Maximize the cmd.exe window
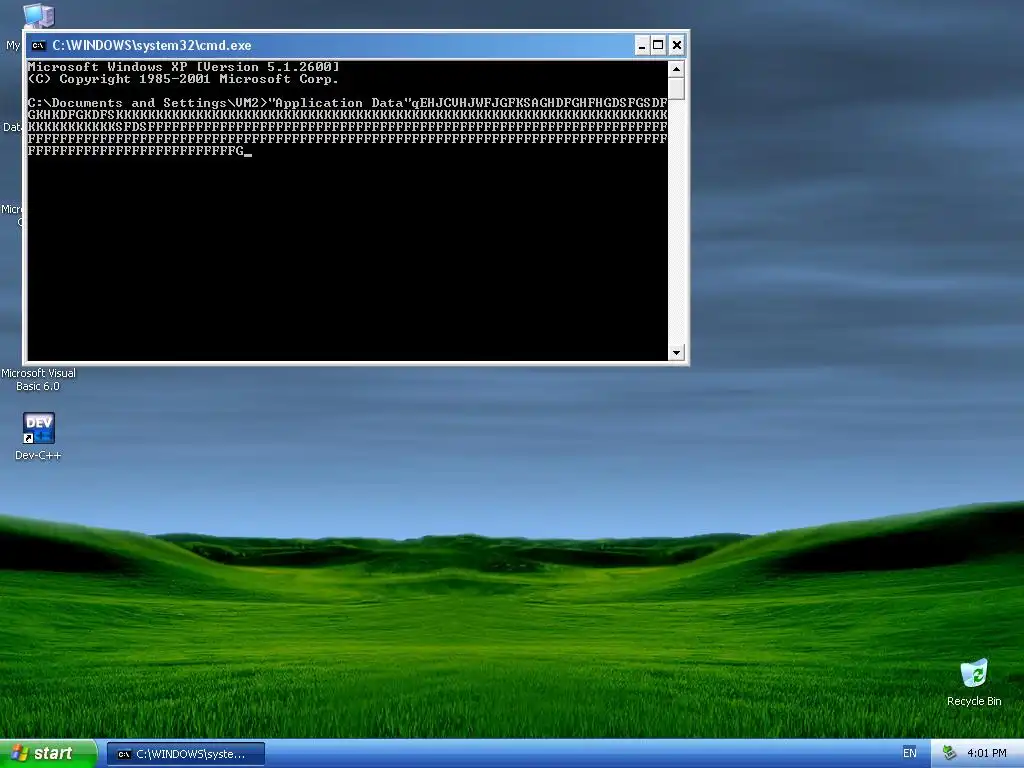 (658, 45)
